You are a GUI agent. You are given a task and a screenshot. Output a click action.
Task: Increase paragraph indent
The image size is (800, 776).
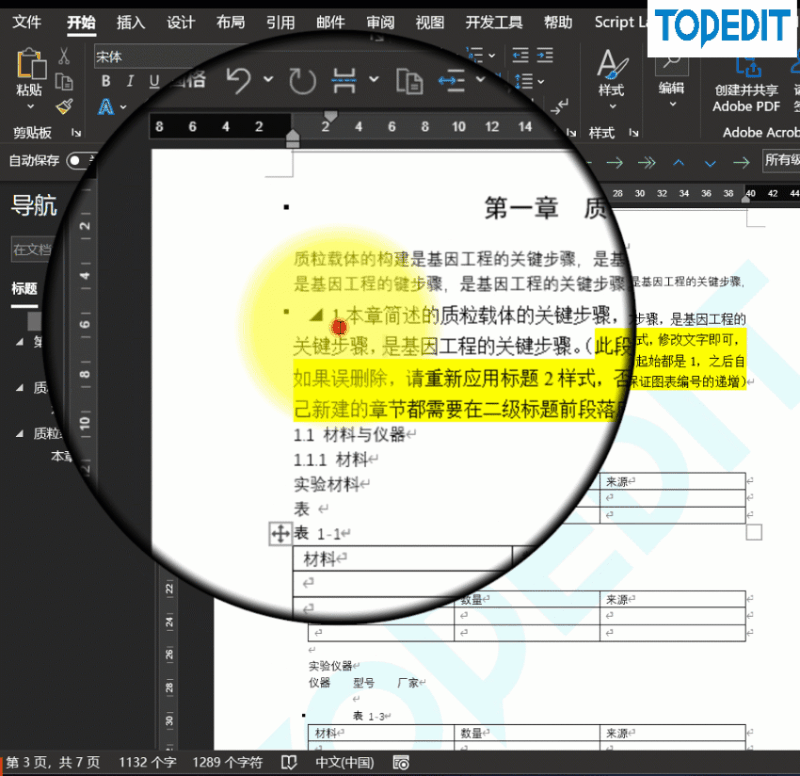tap(545, 55)
